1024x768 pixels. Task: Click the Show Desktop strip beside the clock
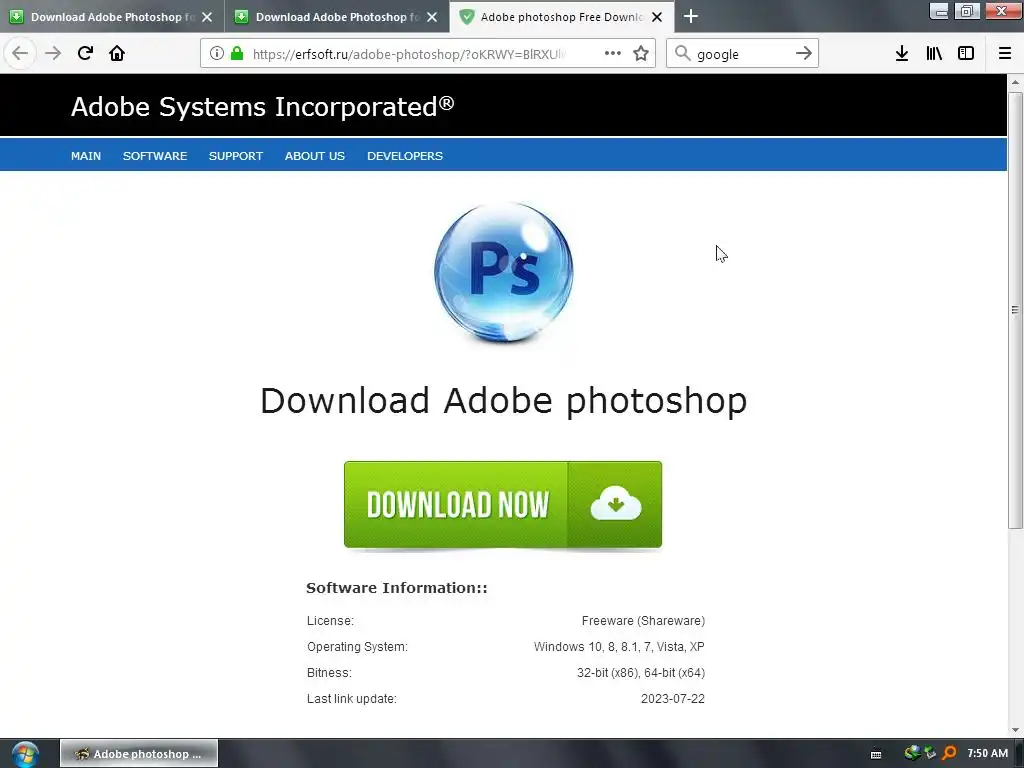[x=1019, y=753]
